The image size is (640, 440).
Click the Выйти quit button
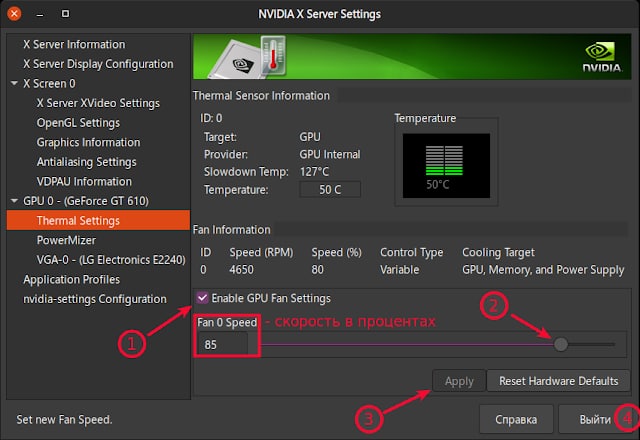coord(595,419)
